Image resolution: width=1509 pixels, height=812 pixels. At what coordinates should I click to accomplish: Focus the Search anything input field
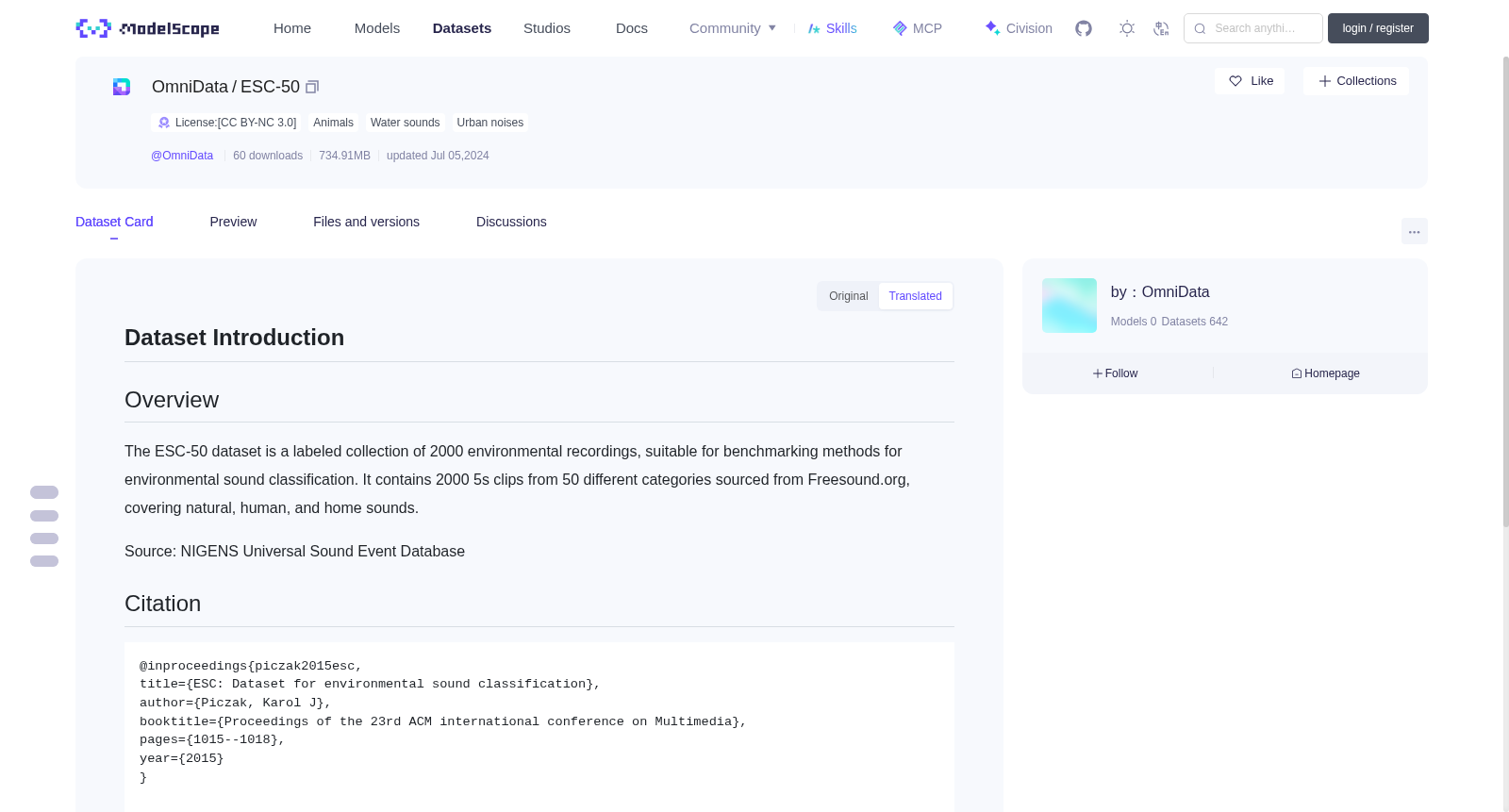(1253, 28)
